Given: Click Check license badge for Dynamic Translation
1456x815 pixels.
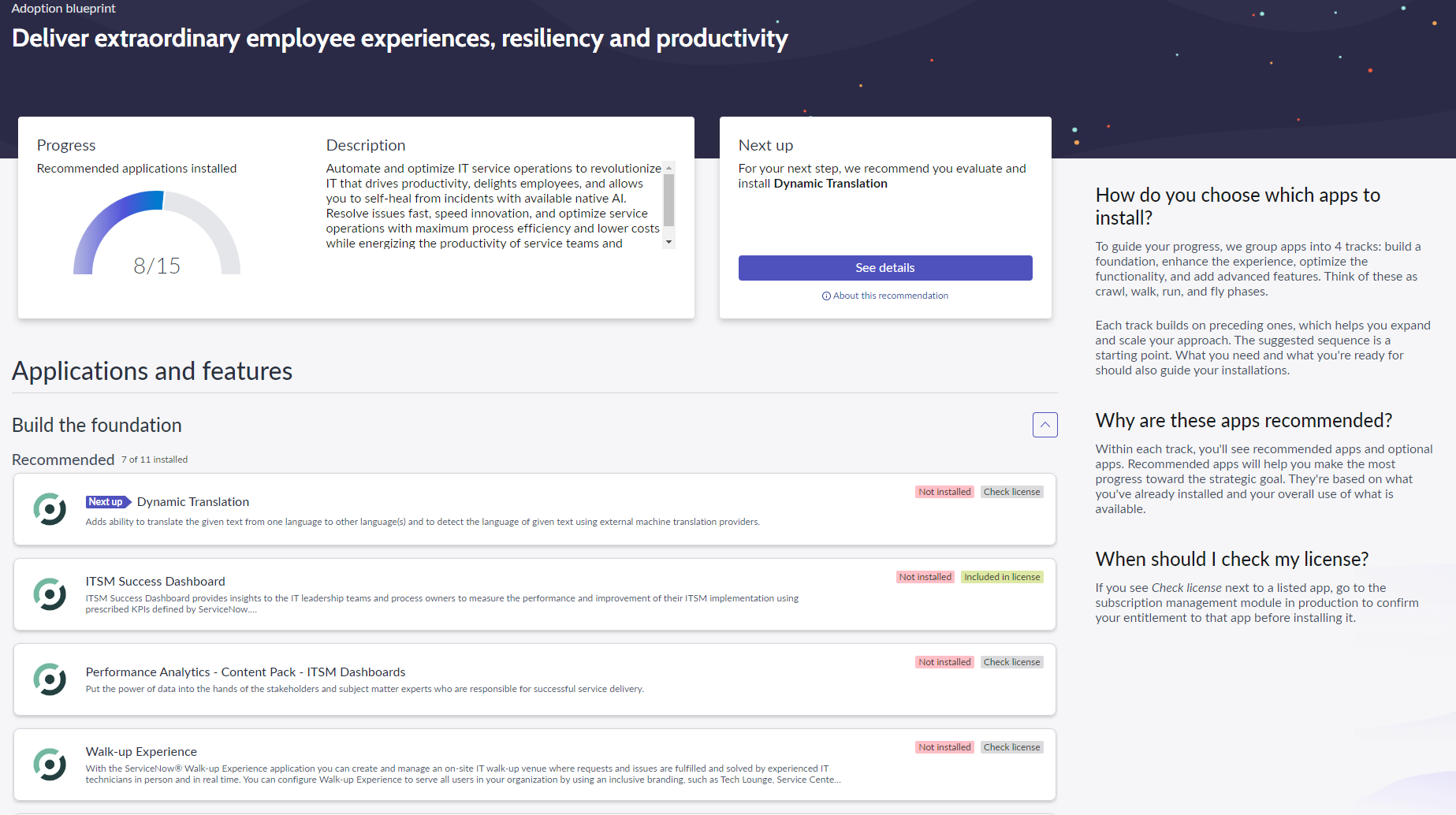Looking at the screenshot, I should pos(1011,492).
